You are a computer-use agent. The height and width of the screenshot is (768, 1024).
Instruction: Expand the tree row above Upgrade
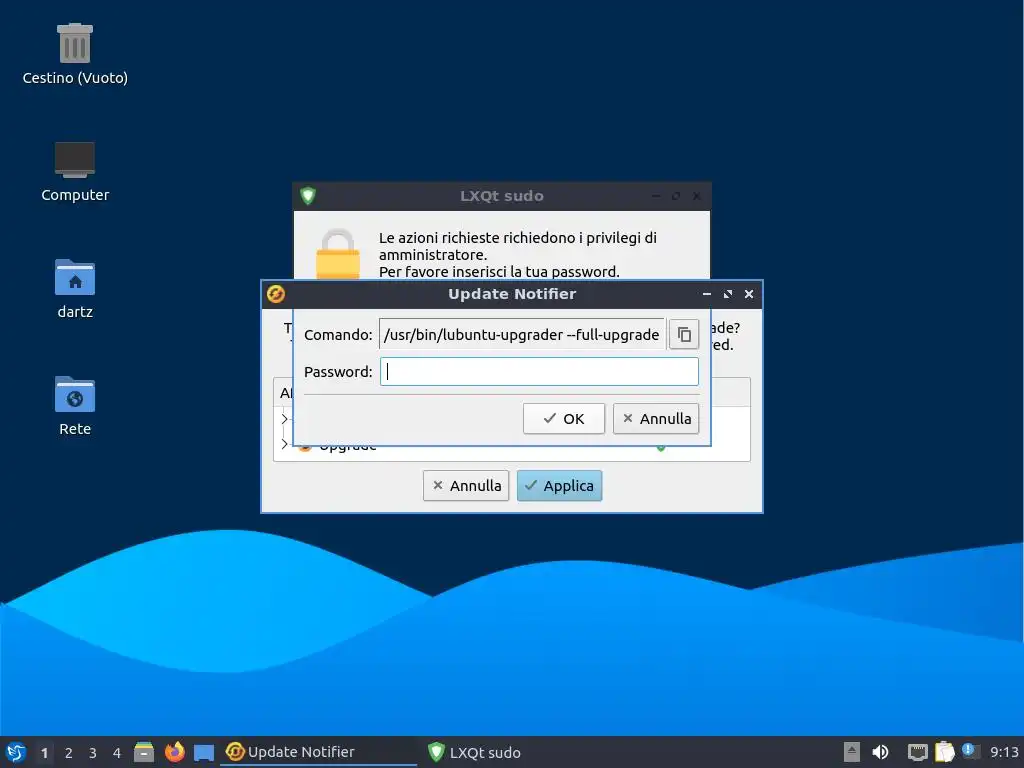click(284, 419)
